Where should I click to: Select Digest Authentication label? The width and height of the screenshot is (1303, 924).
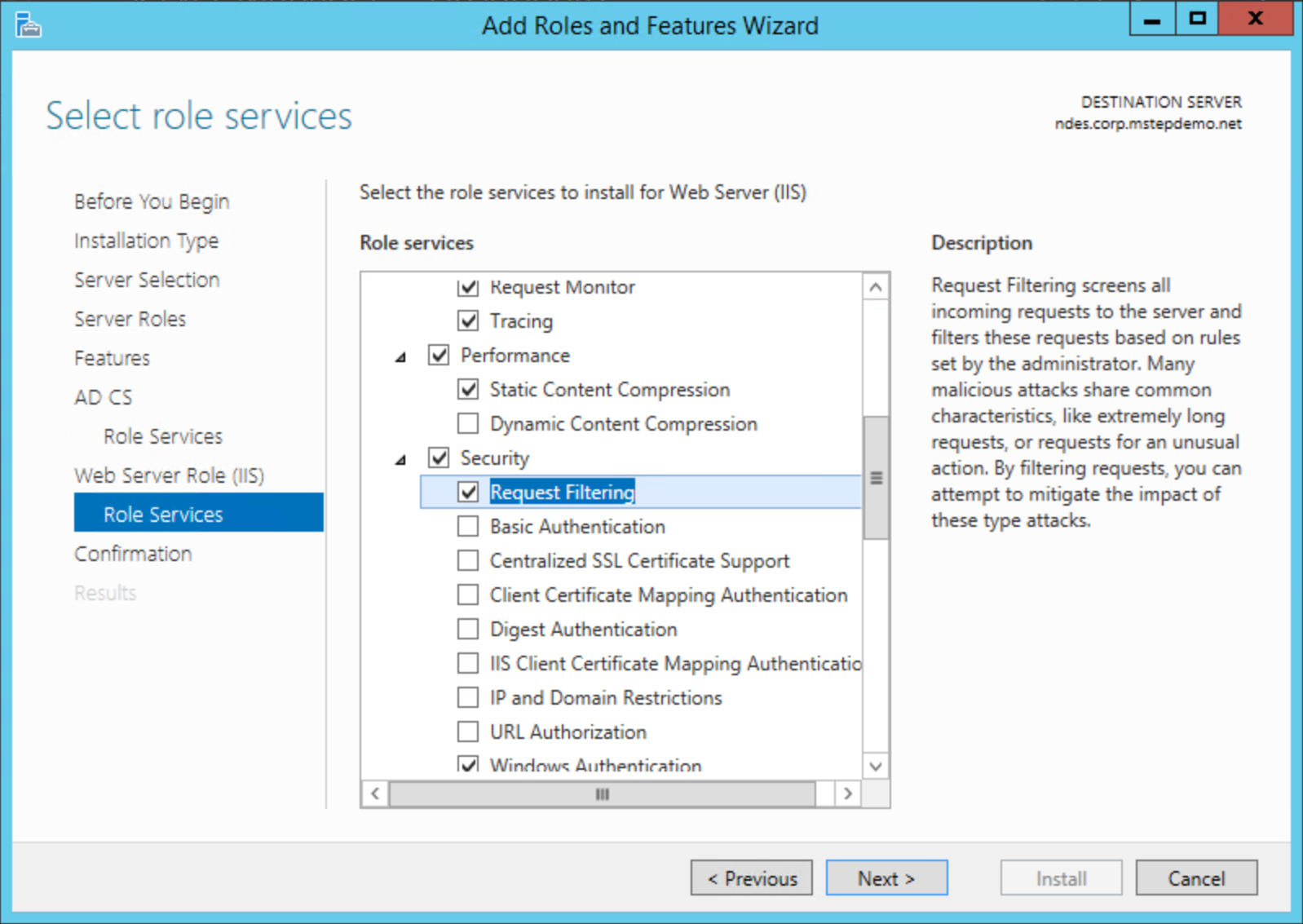584,630
